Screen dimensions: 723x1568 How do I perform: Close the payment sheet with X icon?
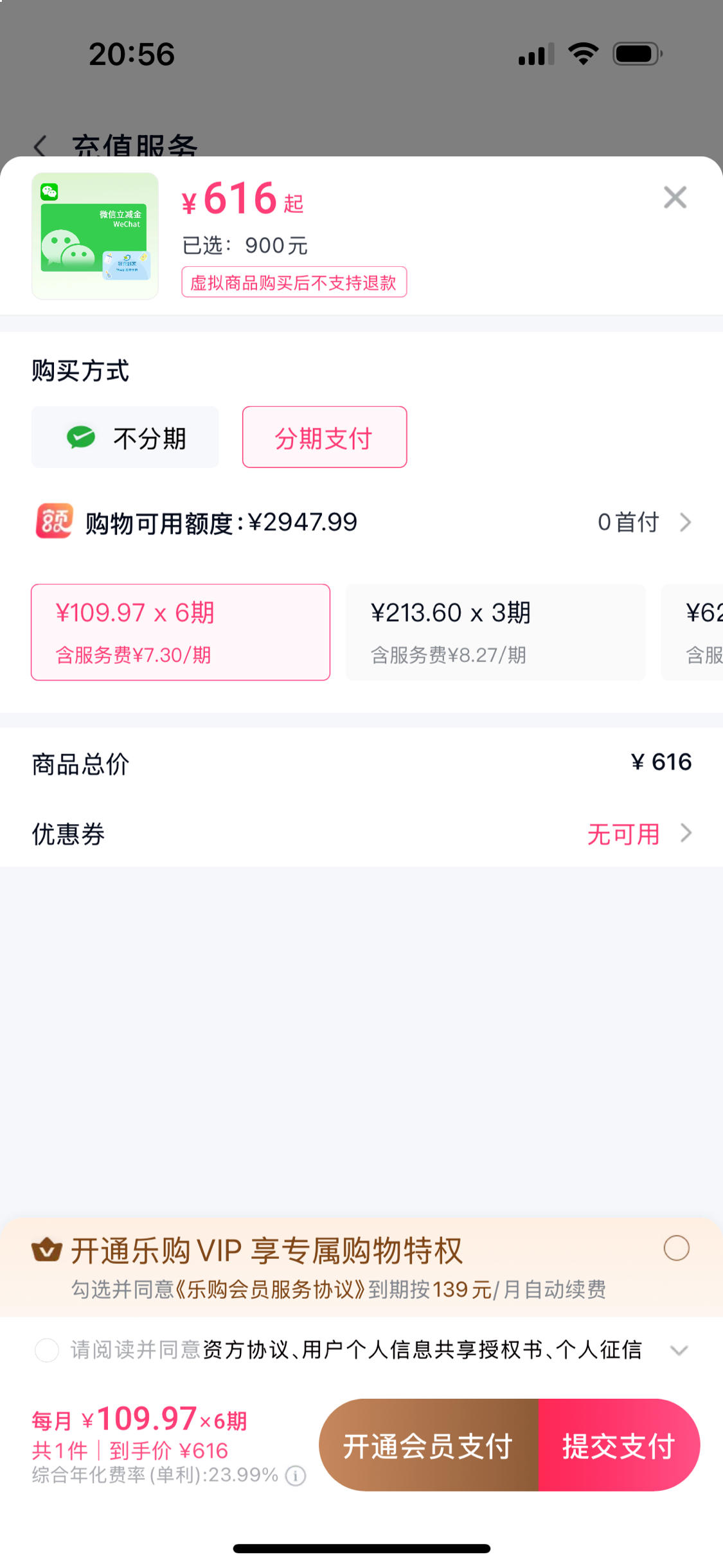pos(675,197)
